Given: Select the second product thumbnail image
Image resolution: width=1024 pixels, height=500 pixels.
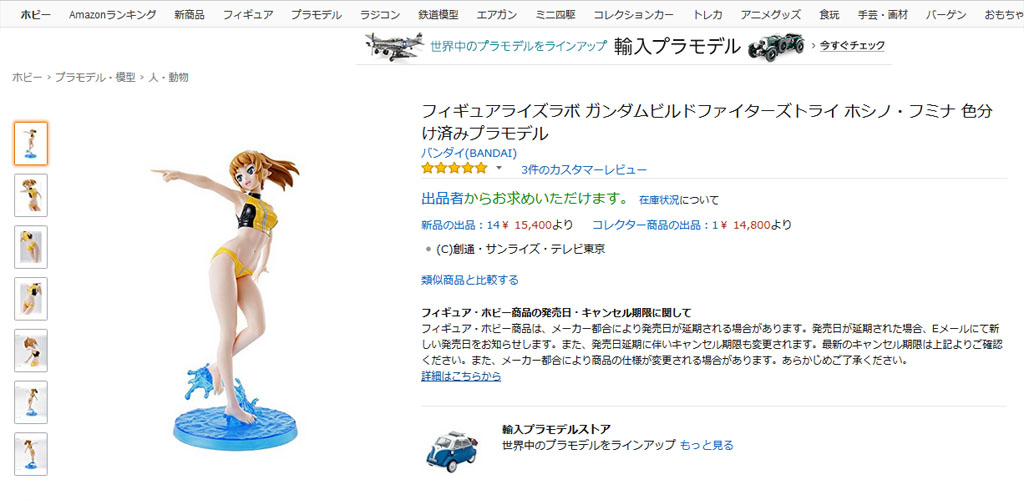Looking at the screenshot, I should [31, 195].
